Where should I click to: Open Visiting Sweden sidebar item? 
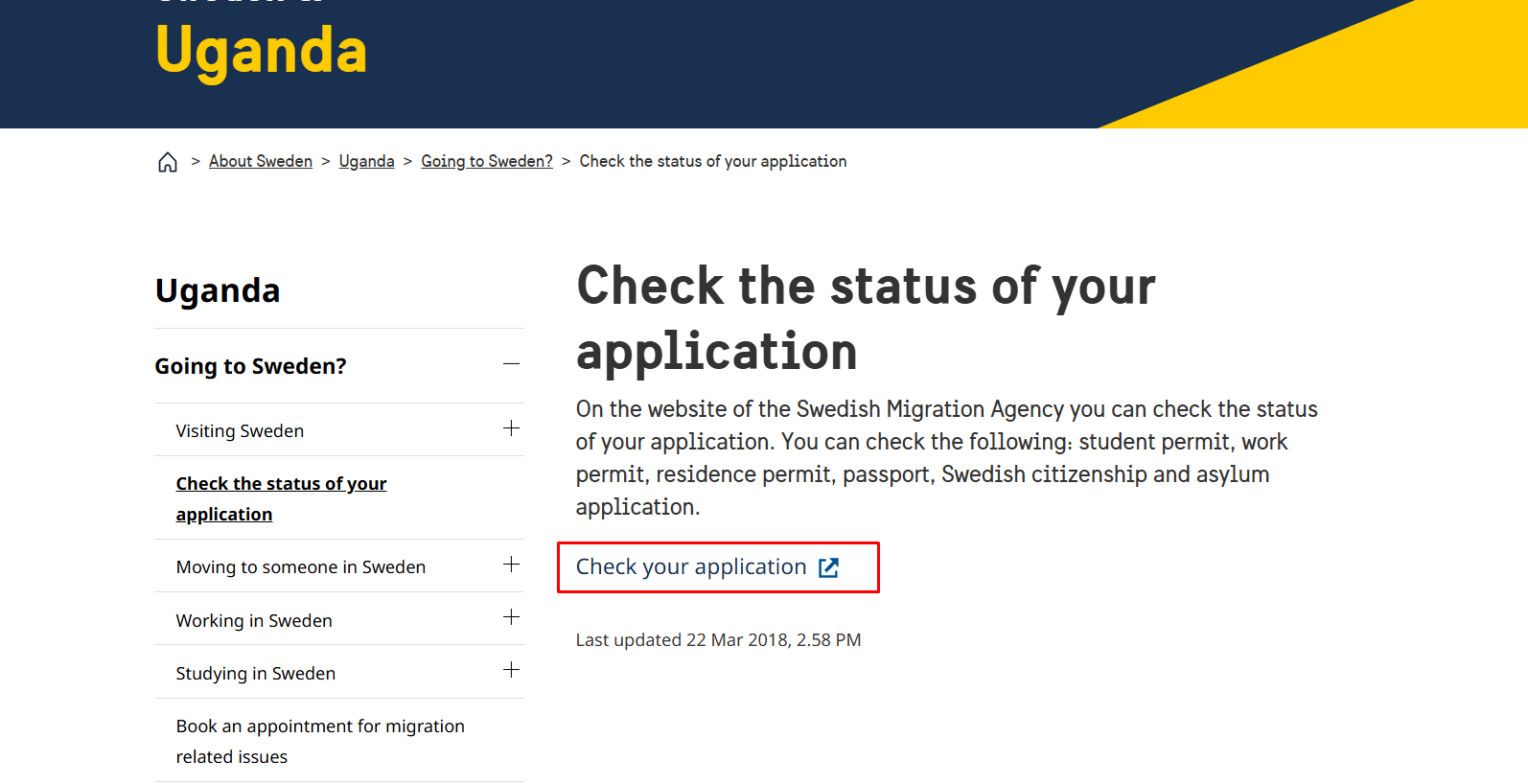(x=240, y=431)
